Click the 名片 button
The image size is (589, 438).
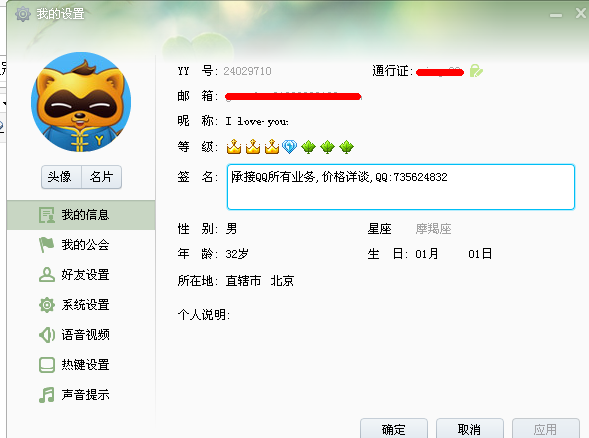101,177
